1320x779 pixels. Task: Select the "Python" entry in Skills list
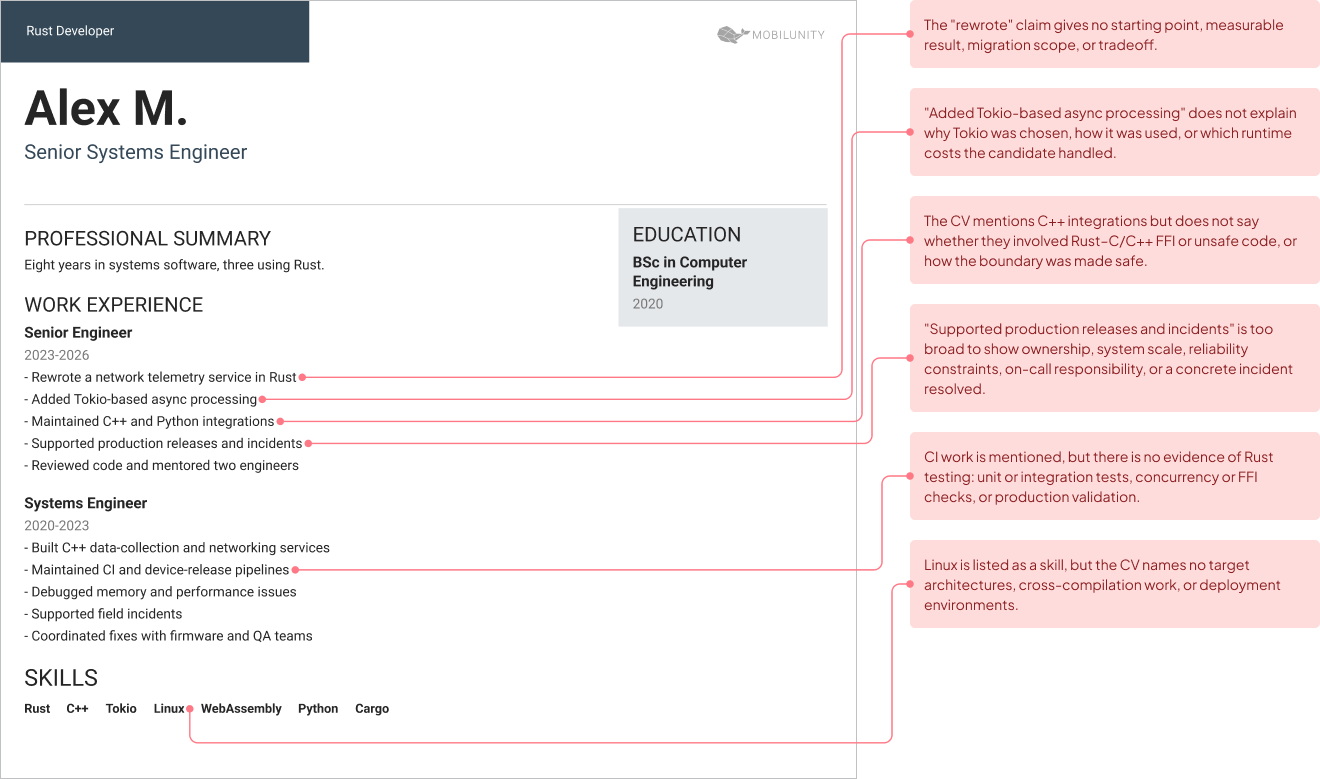coord(318,709)
